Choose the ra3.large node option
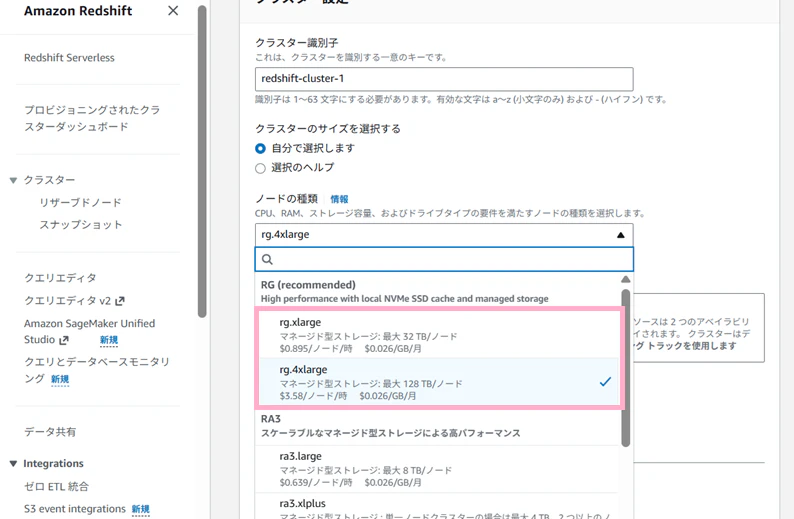 coord(437,469)
